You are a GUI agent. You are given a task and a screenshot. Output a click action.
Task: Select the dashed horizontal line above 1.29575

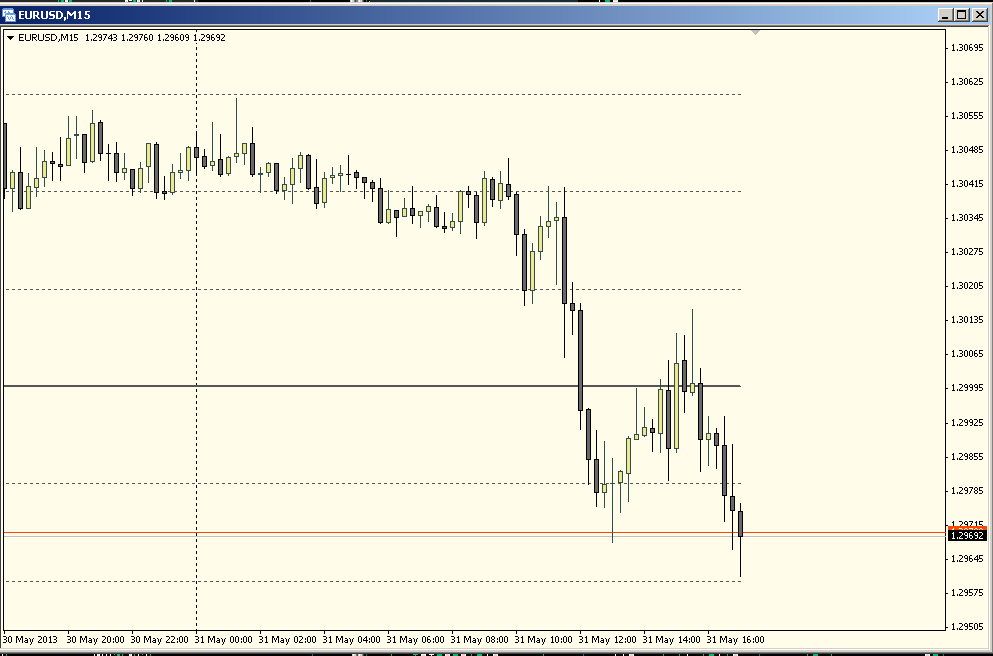(372, 581)
